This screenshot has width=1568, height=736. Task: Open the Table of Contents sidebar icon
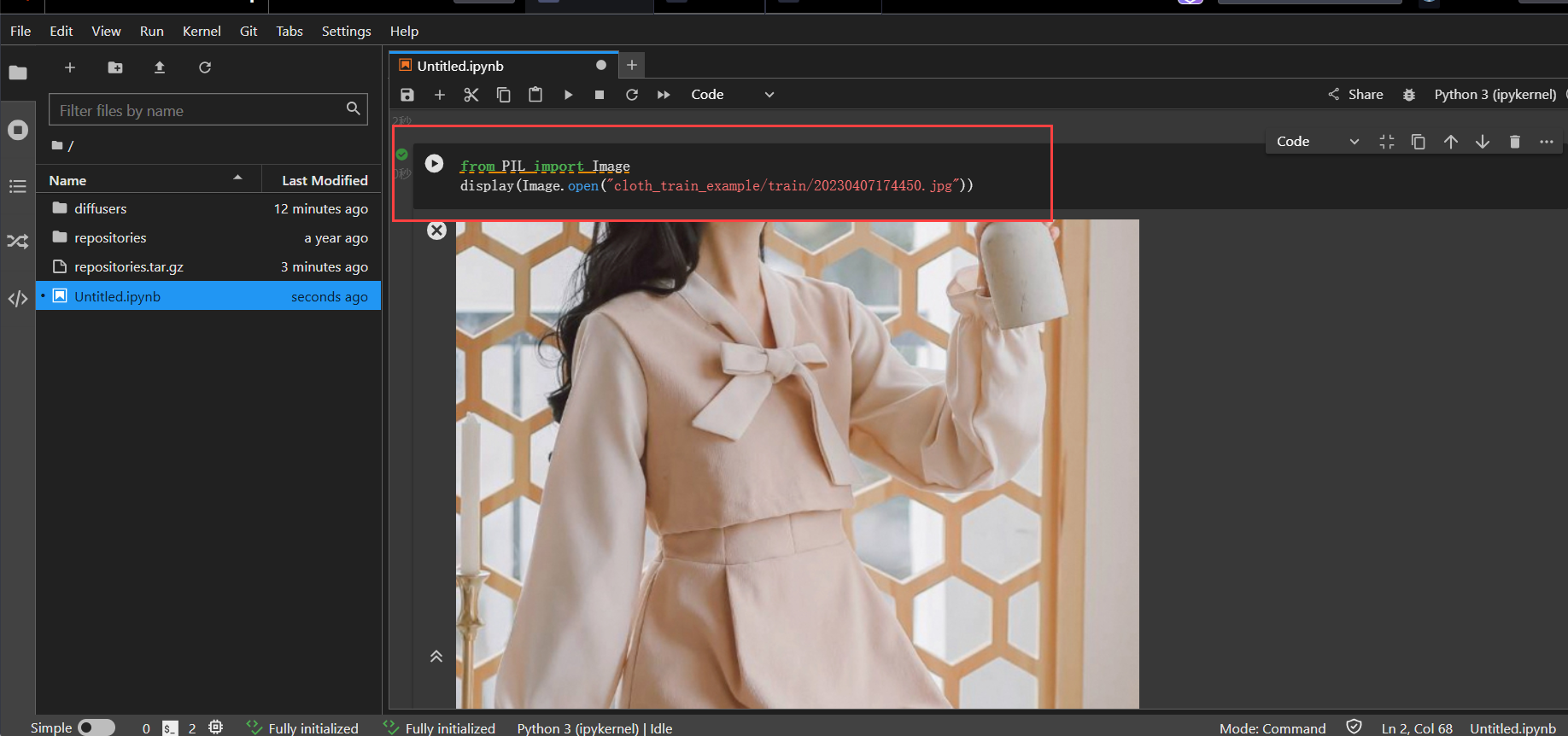pos(18,186)
